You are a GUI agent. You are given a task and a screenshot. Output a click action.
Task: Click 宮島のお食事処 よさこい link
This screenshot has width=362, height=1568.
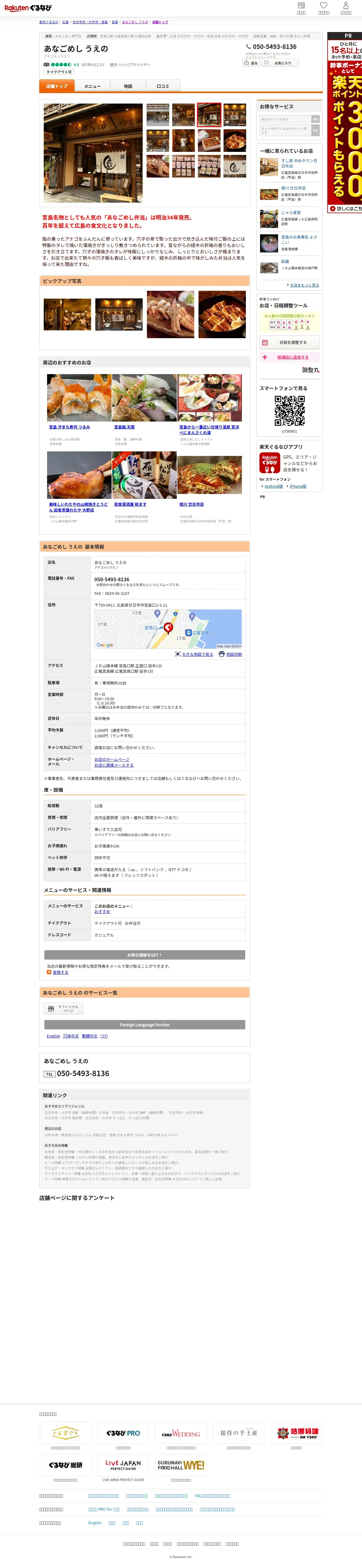tap(299, 239)
